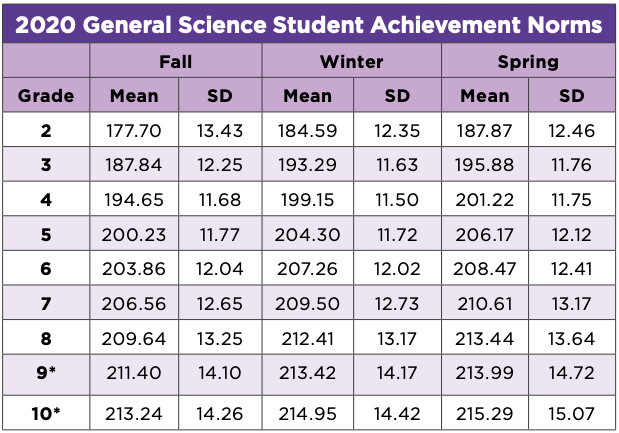Select the Grade 10* row label
Viewport: 619px width, 433px height.
pyautogui.click(x=46, y=410)
